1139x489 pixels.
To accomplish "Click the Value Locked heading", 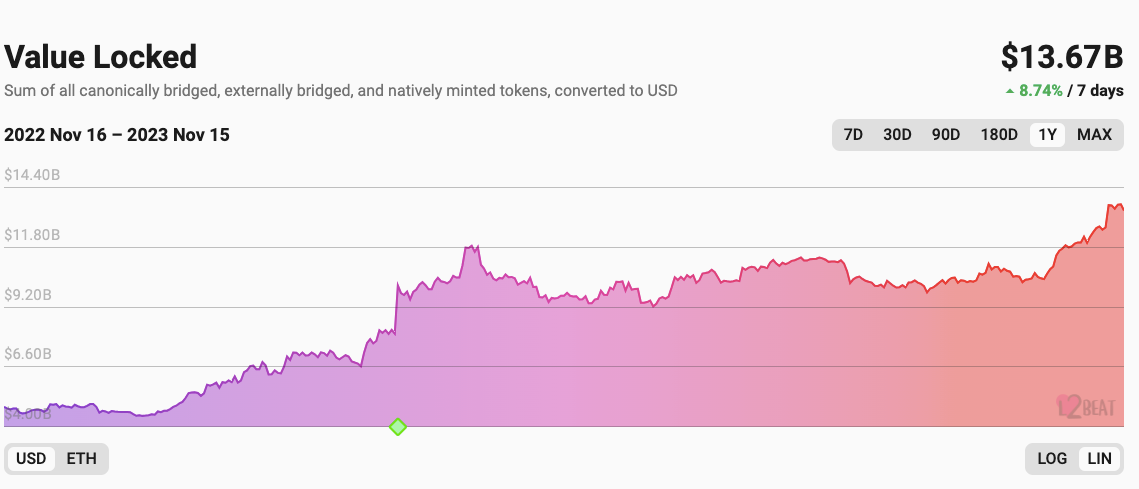I will (101, 56).
